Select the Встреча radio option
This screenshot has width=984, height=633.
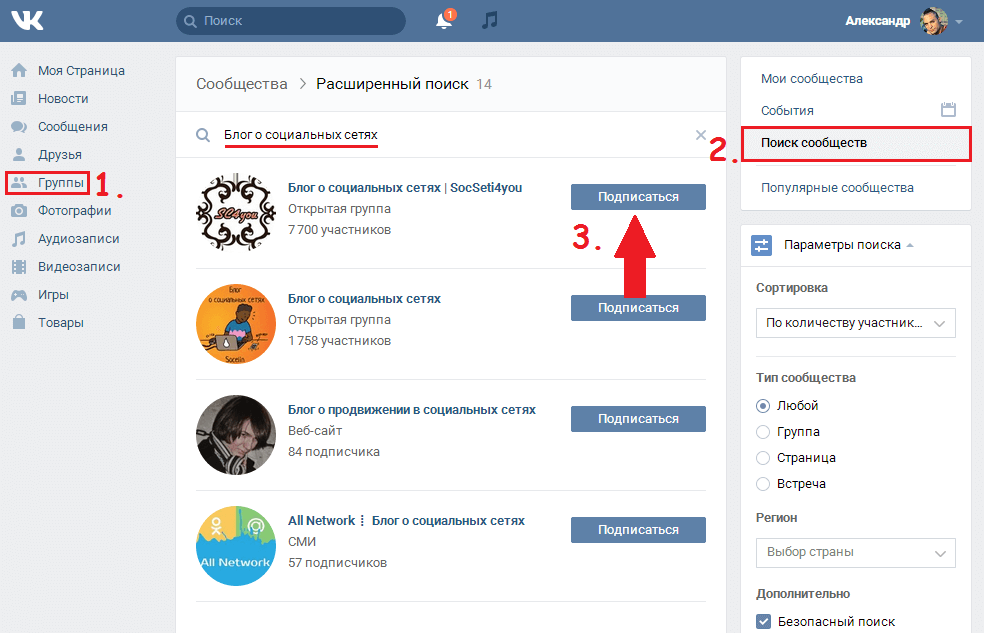(764, 484)
